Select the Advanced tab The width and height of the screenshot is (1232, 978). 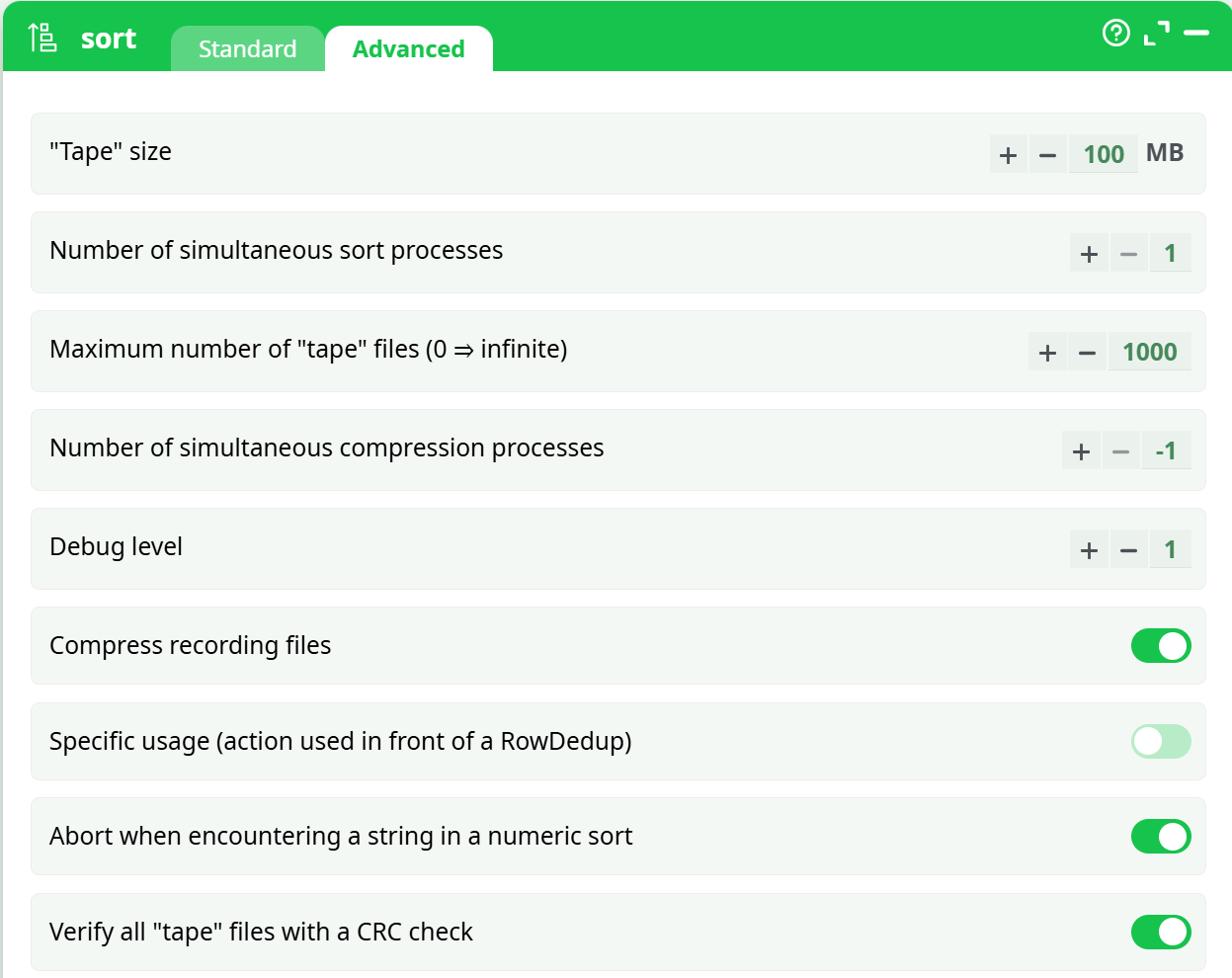(x=408, y=49)
